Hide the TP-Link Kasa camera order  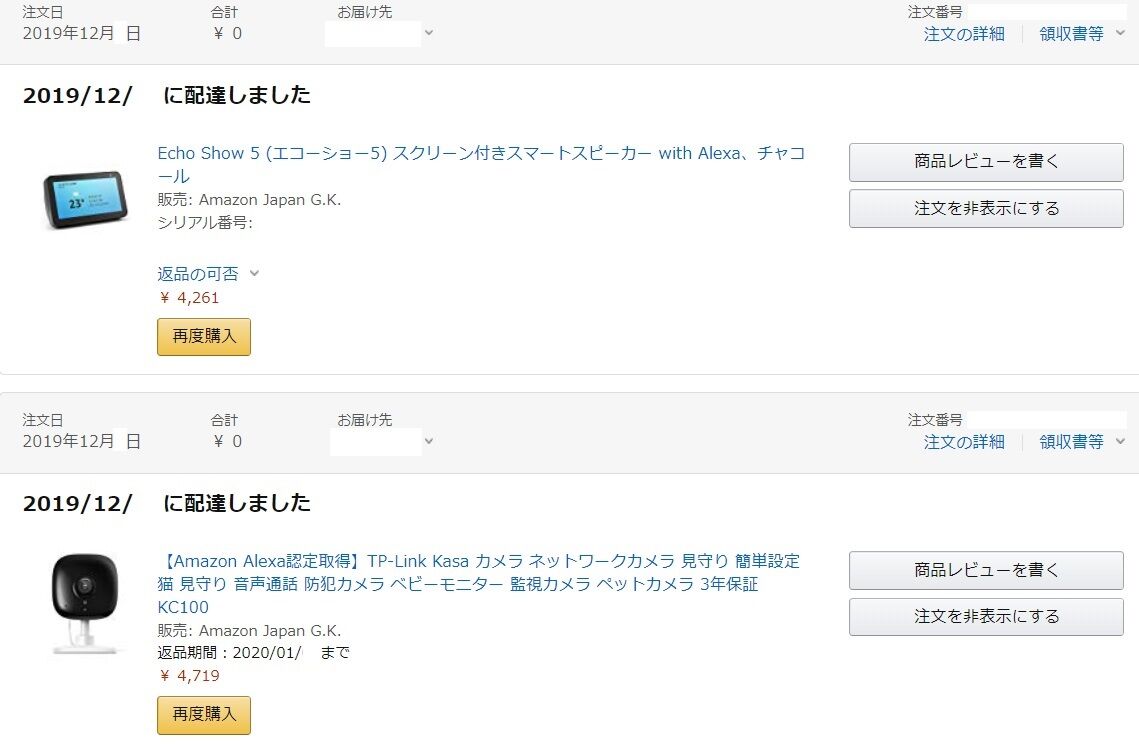coord(986,617)
